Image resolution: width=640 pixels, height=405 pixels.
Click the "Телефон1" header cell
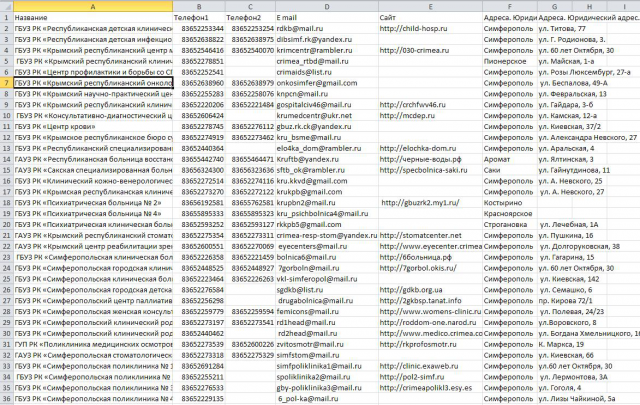point(199,18)
